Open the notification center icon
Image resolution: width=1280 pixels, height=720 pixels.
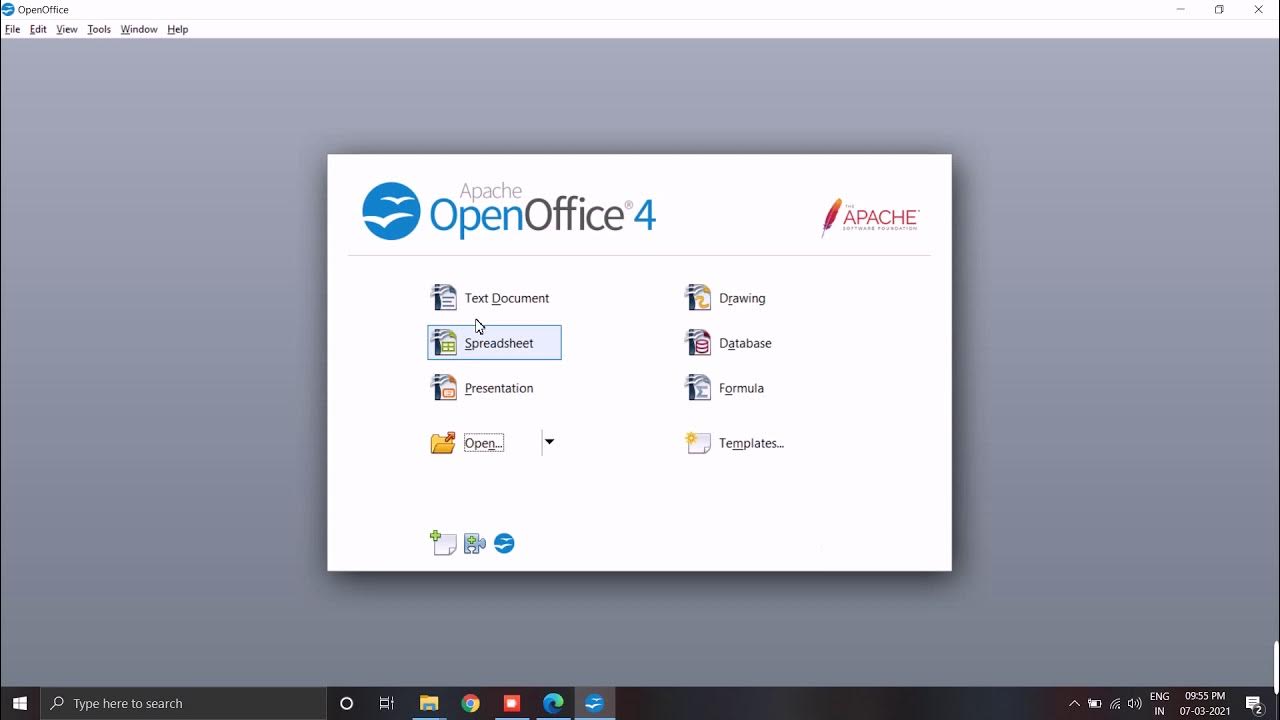click(1255, 703)
